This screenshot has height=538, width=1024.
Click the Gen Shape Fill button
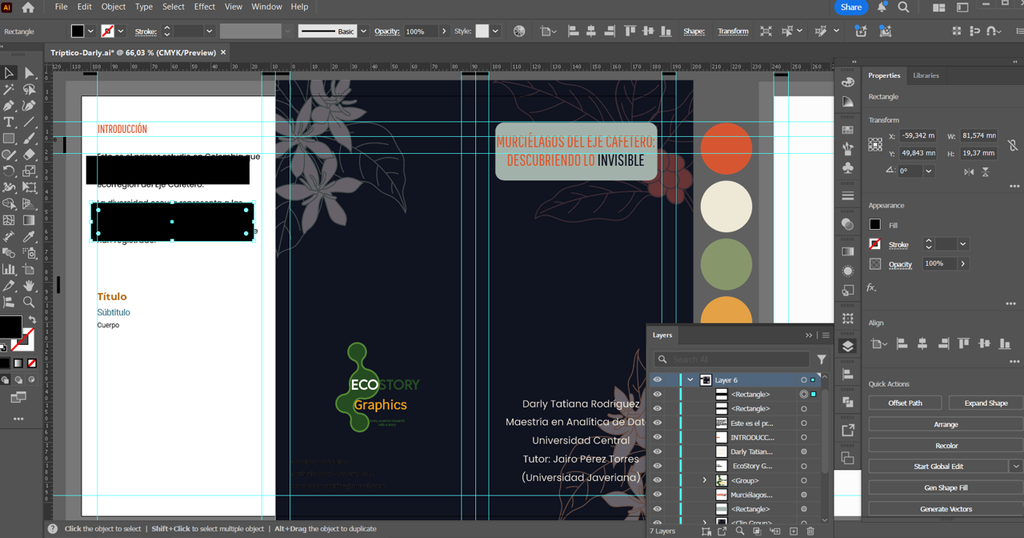point(946,488)
